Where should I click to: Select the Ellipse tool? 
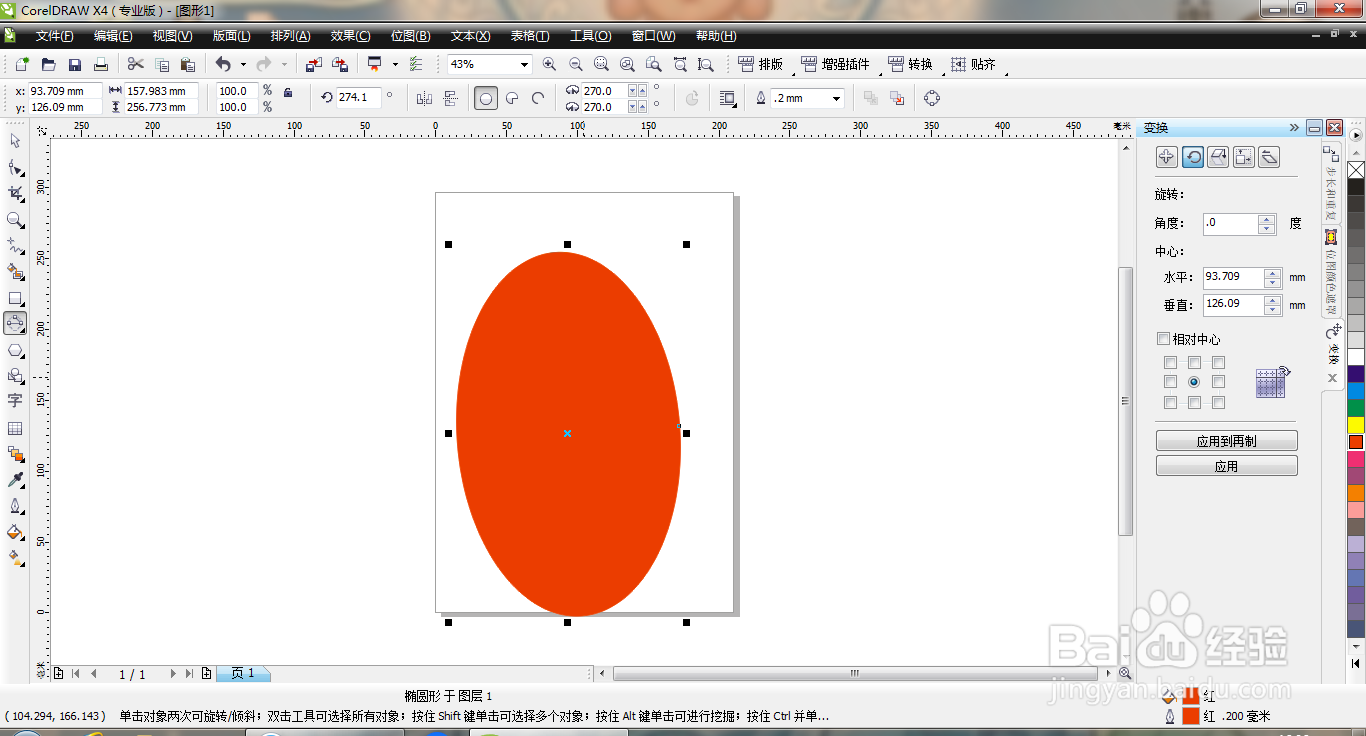pos(15,323)
